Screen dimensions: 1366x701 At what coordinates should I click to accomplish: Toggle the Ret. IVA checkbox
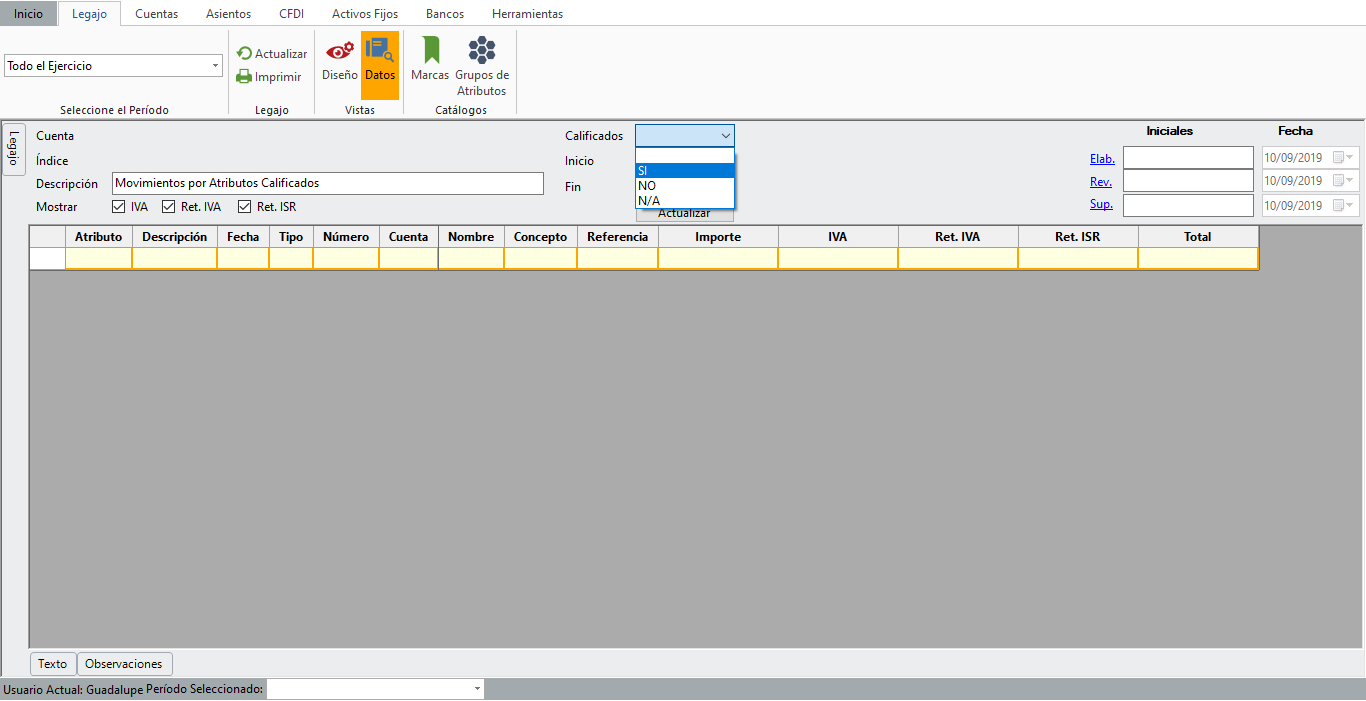point(168,207)
